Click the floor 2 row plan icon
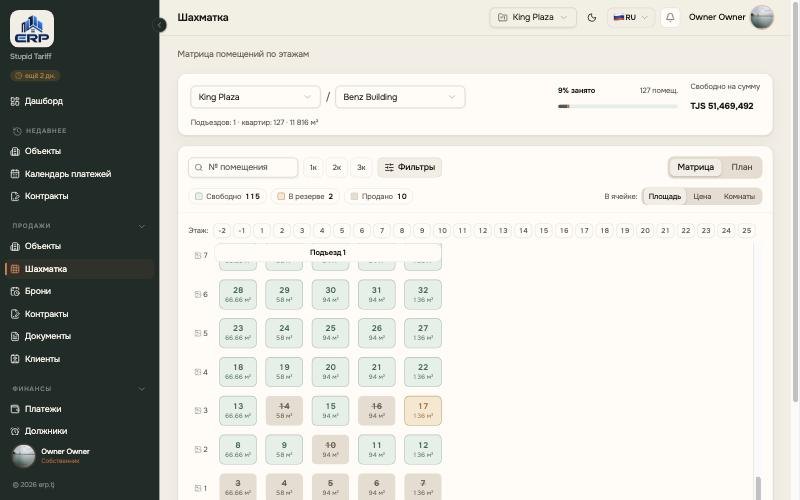The width and height of the screenshot is (800, 500). tap(197, 449)
